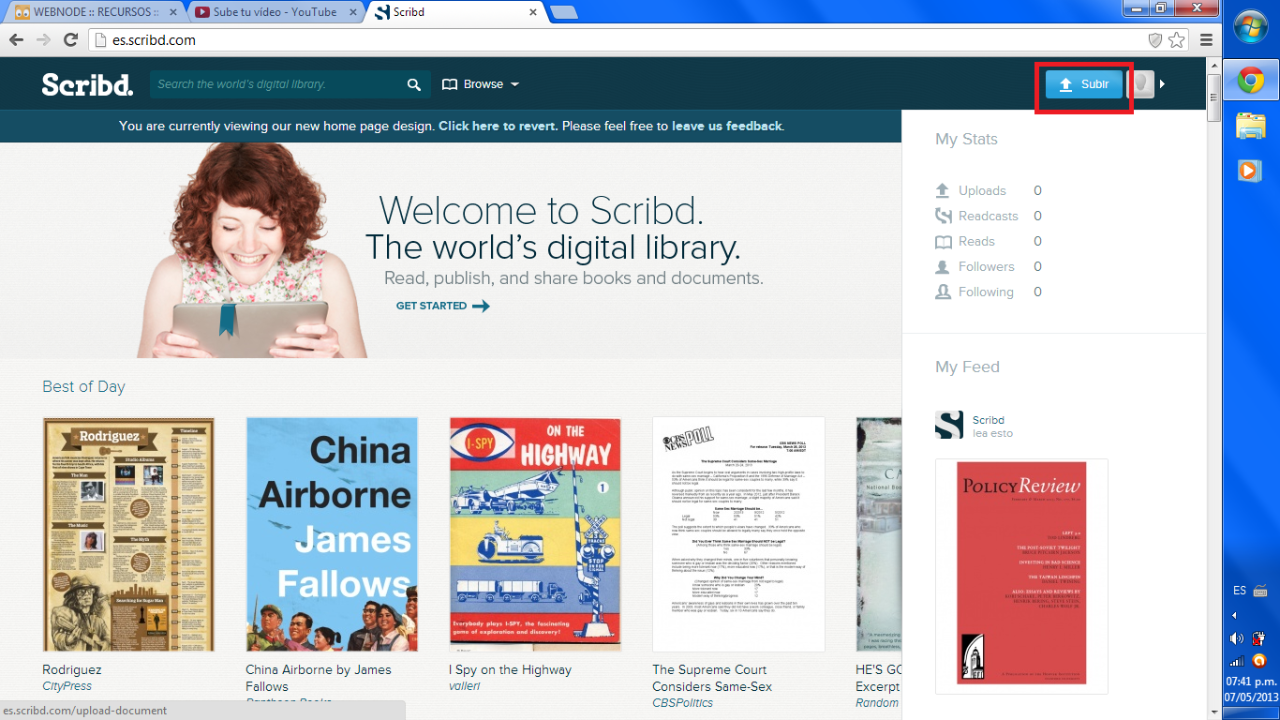Click the Uploads stat icon
Viewport: 1280px width, 720px height.
[942, 191]
